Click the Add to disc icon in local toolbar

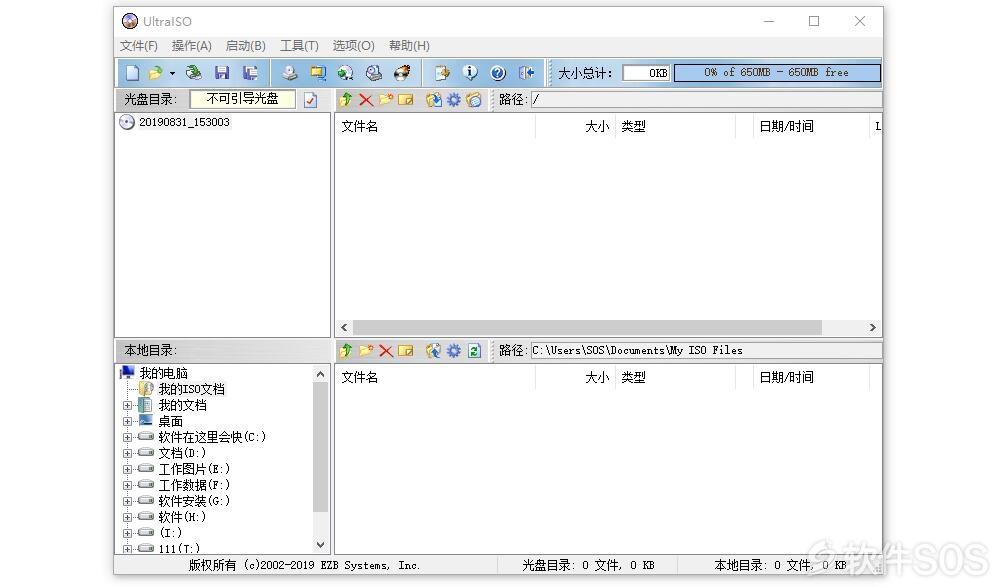tap(433, 350)
